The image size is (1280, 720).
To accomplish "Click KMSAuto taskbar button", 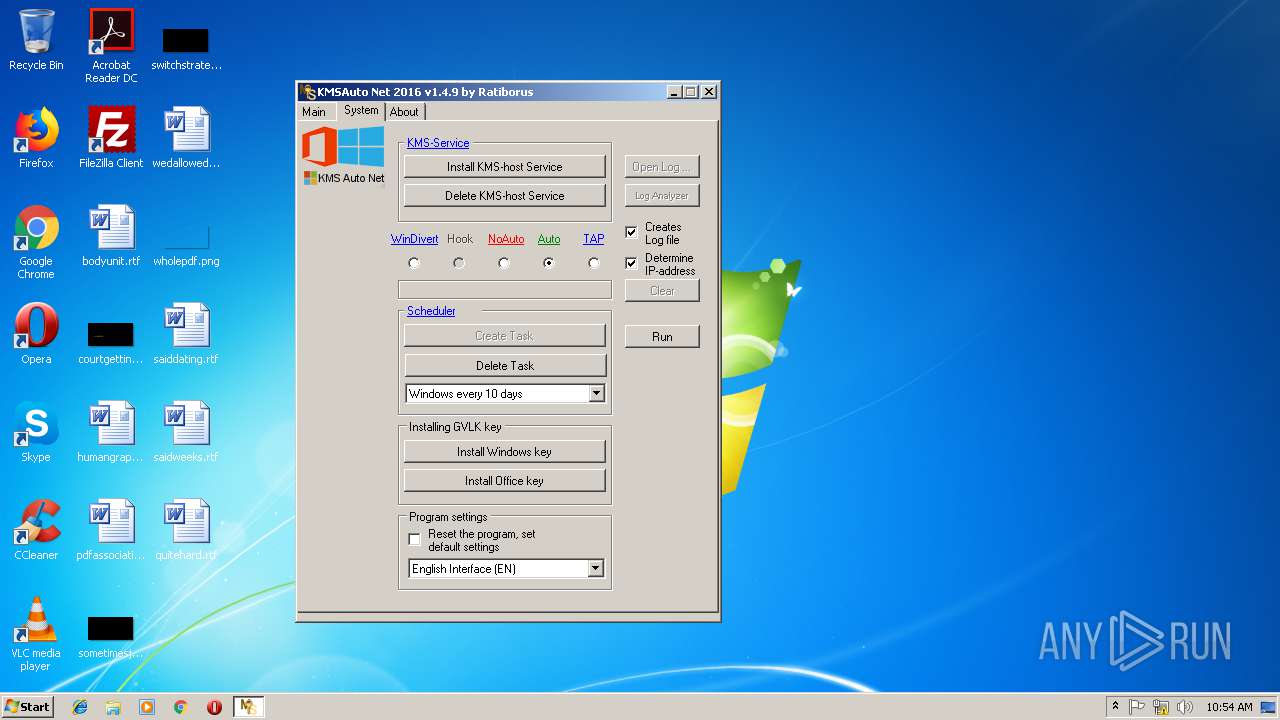I will click(x=248, y=707).
